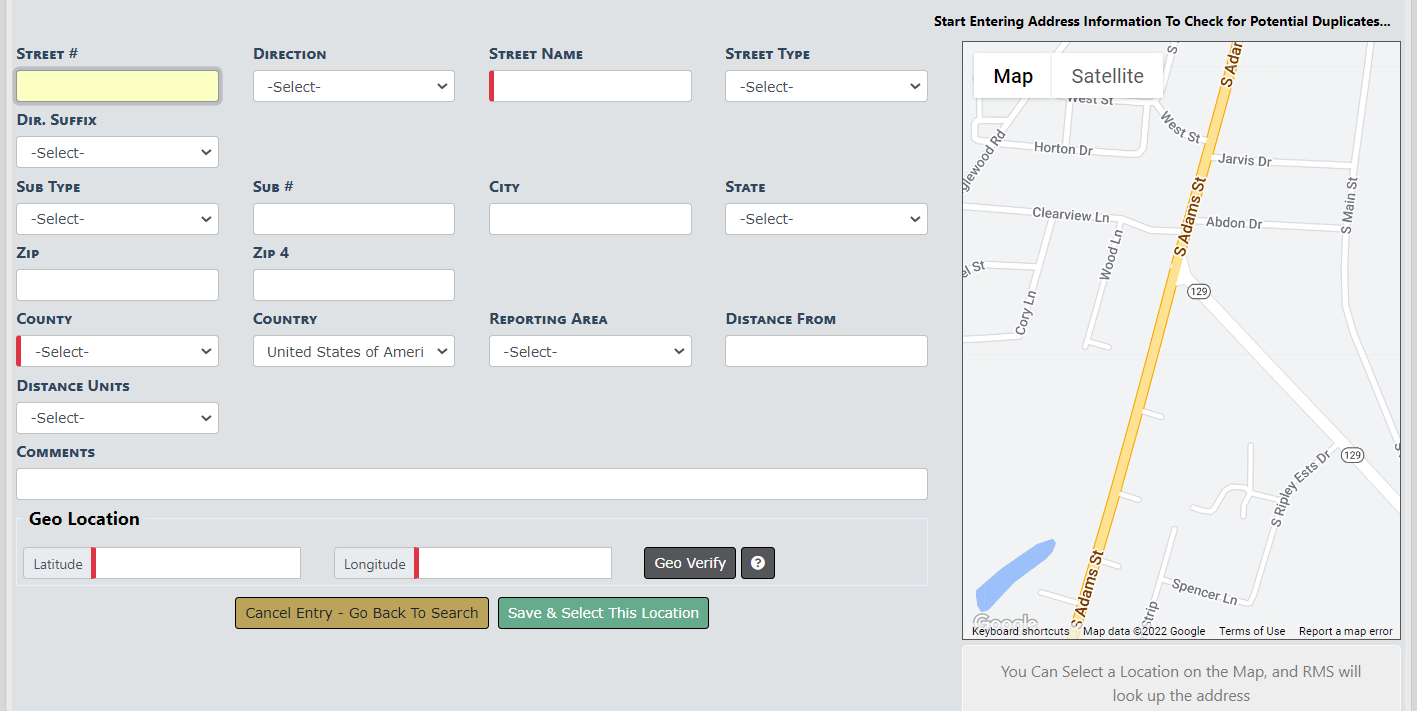Choose a County from the dropdown
Screen dimensions: 1417x711
click(x=118, y=351)
